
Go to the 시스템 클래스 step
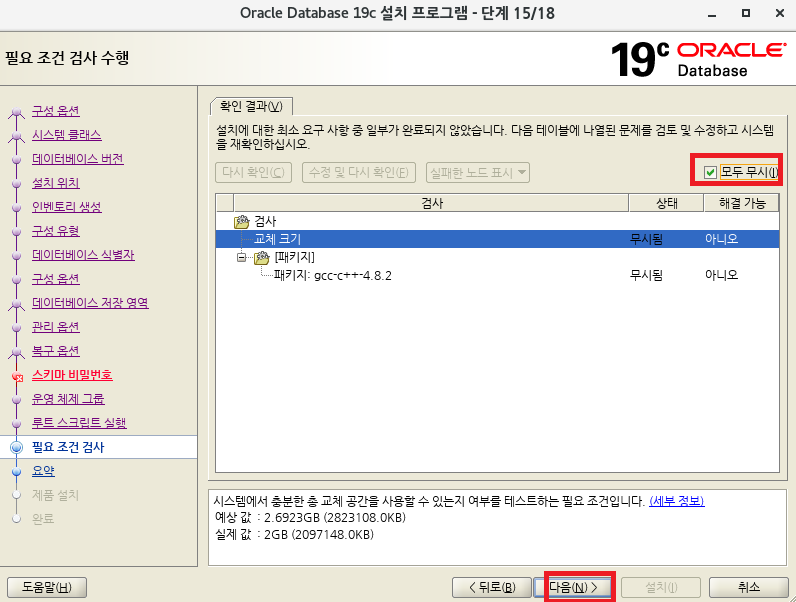tap(67, 135)
